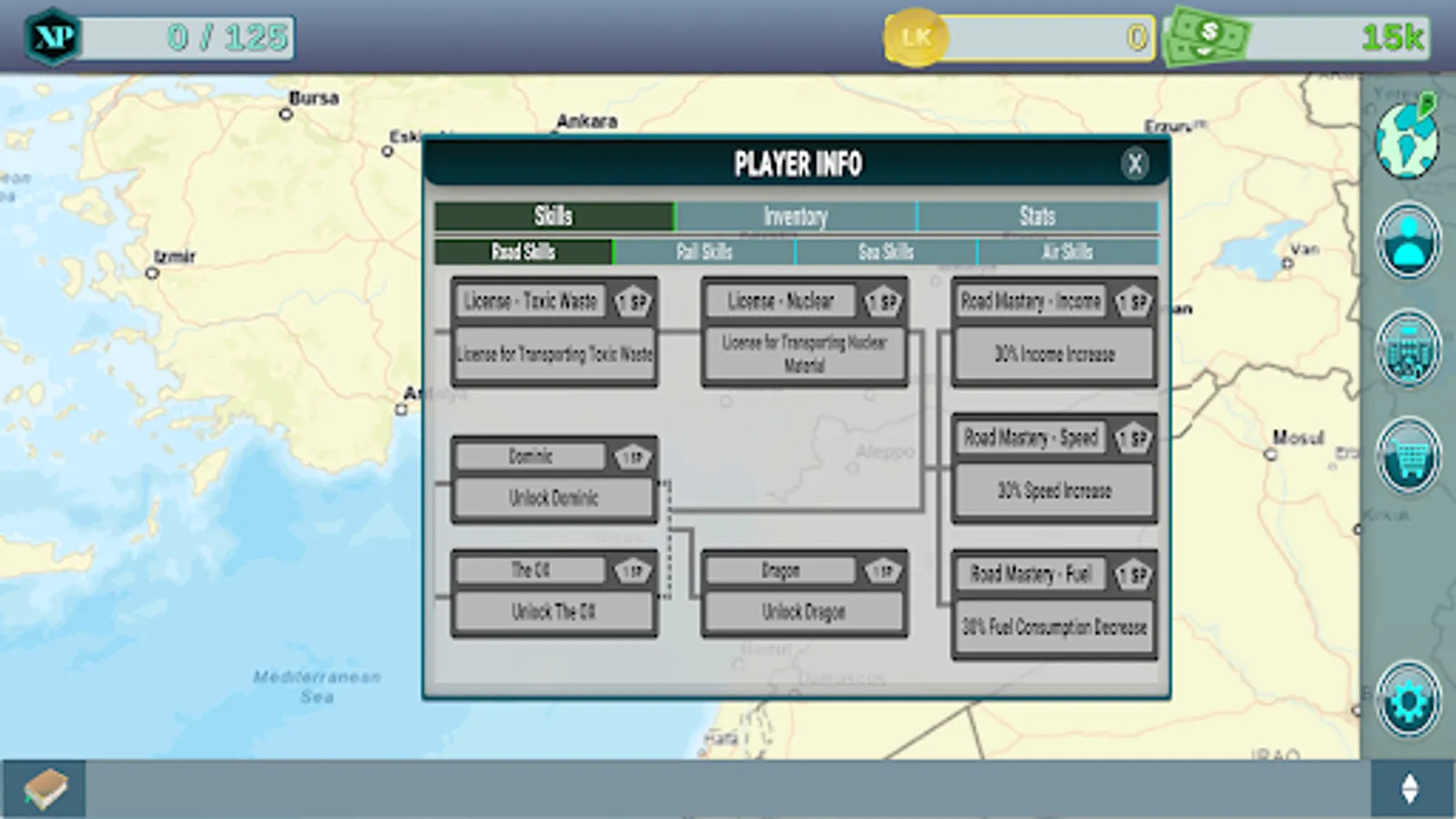Click the SP badge next to The OX

(x=633, y=571)
